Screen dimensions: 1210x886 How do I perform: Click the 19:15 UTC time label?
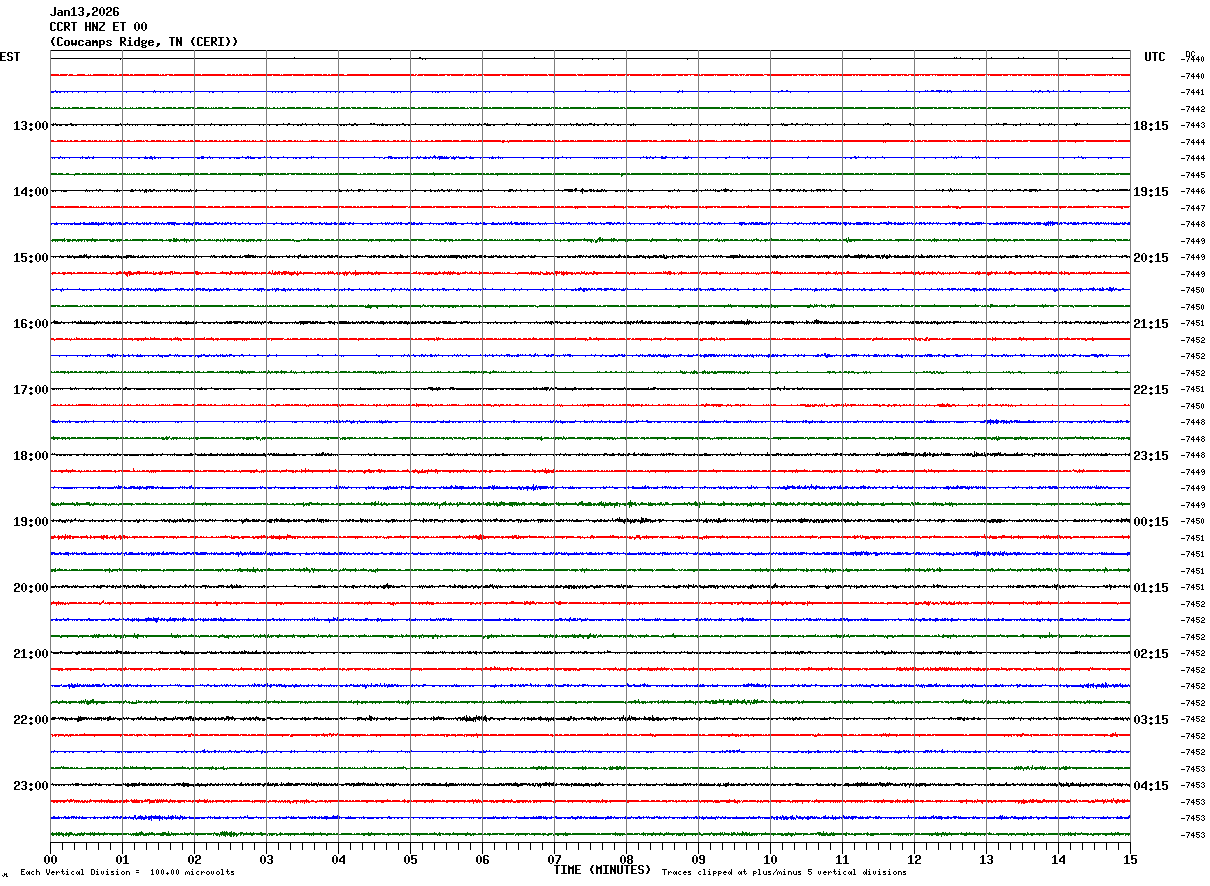point(1151,192)
